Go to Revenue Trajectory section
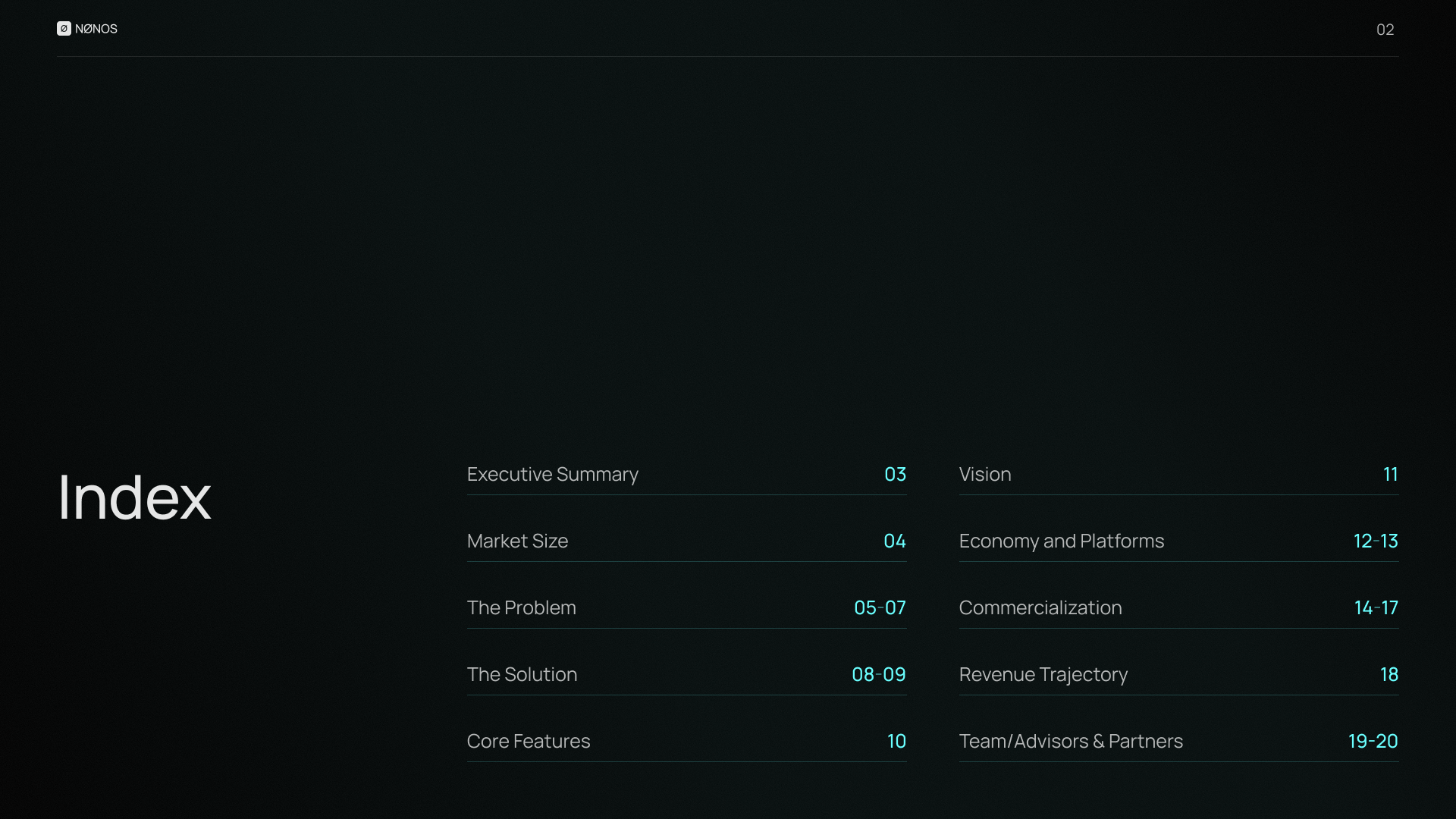The height and width of the screenshot is (819, 1456). pyautogui.click(x=1043, y=675)
